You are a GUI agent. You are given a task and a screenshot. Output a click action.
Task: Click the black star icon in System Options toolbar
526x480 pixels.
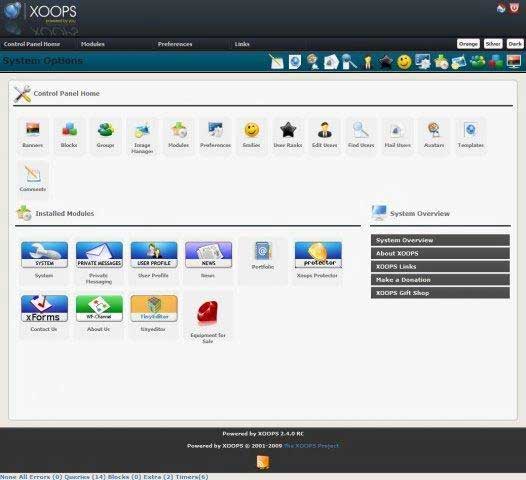point(385,62)
